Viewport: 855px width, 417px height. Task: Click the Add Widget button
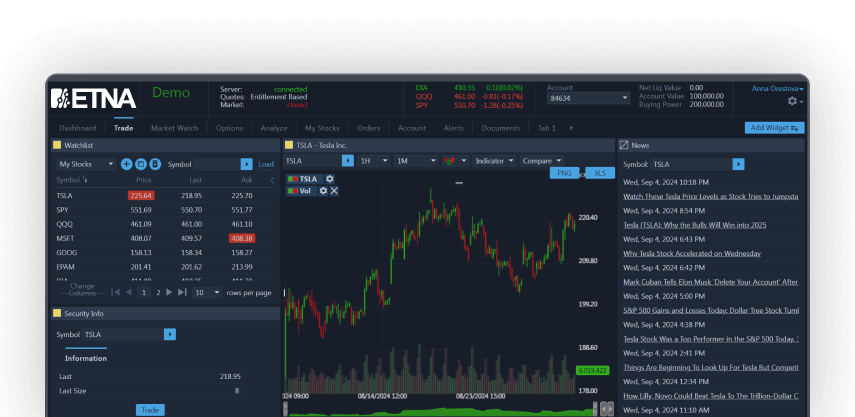tap(774, 128)
